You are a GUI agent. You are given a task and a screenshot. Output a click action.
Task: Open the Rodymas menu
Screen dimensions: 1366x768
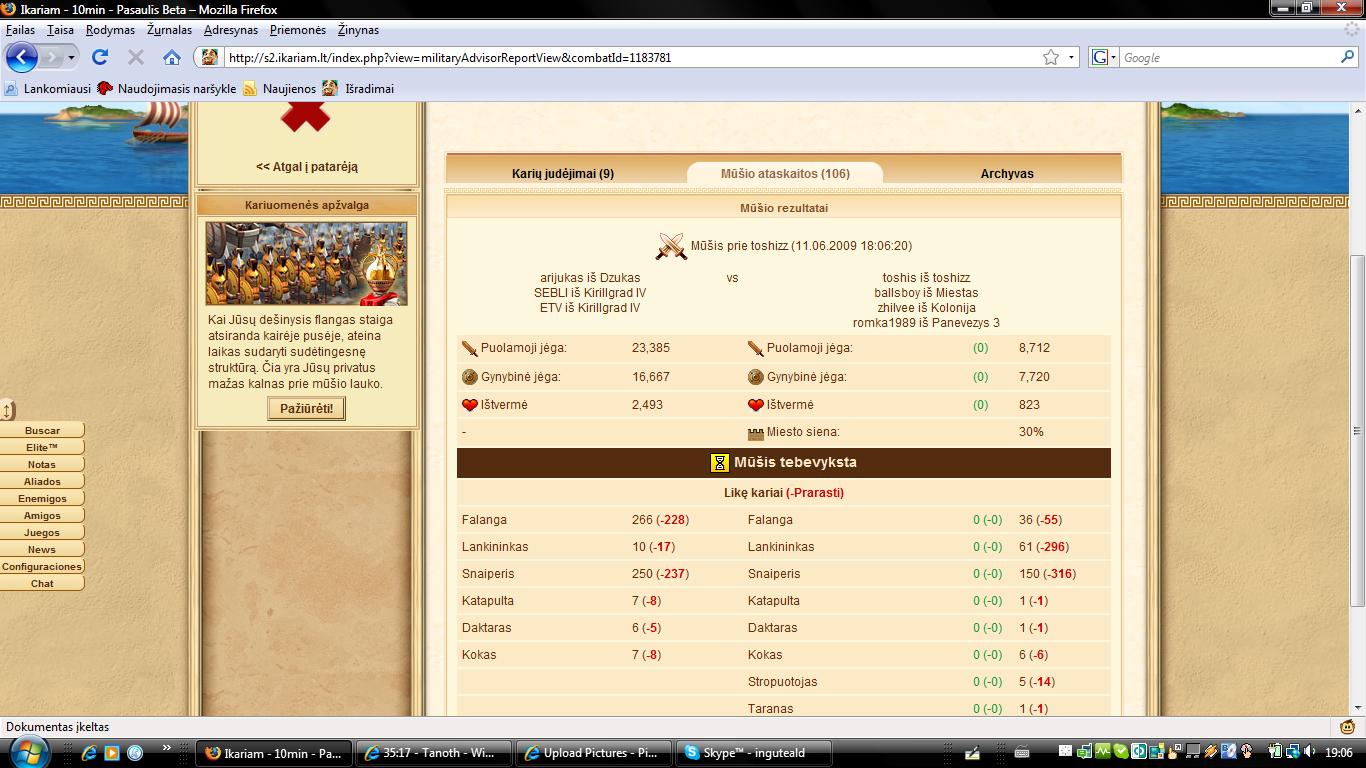110,30
